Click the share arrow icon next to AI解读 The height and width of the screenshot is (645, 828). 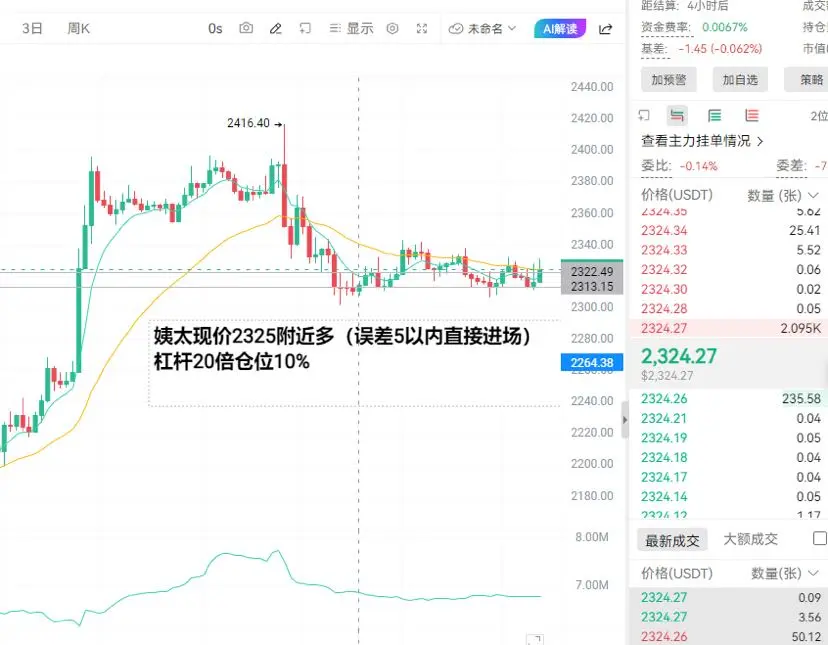[606, 29]
